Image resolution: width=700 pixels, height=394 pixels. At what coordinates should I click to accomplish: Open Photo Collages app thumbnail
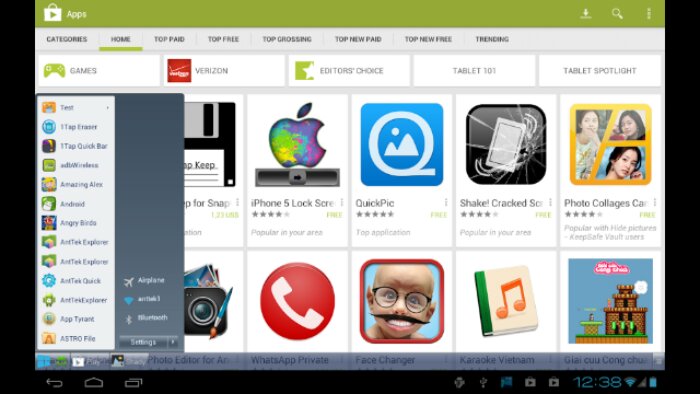[x=610, y=145]
